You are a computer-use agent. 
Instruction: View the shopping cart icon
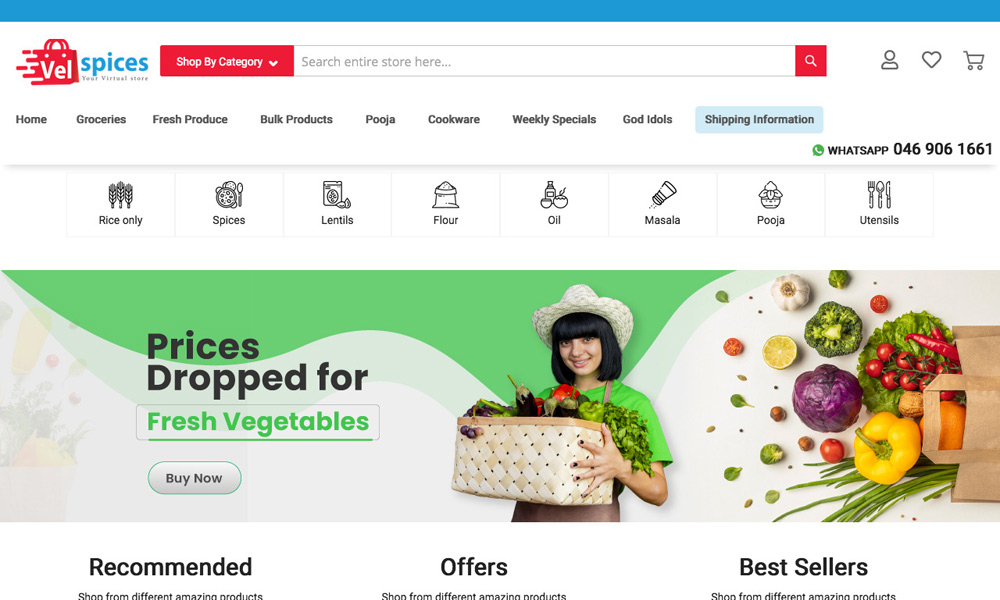pos(973,61)
